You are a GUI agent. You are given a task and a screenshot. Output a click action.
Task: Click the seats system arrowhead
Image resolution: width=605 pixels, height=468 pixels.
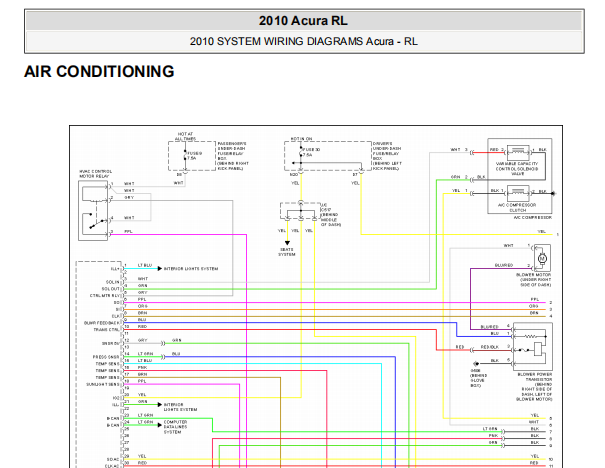pos(287,243)
